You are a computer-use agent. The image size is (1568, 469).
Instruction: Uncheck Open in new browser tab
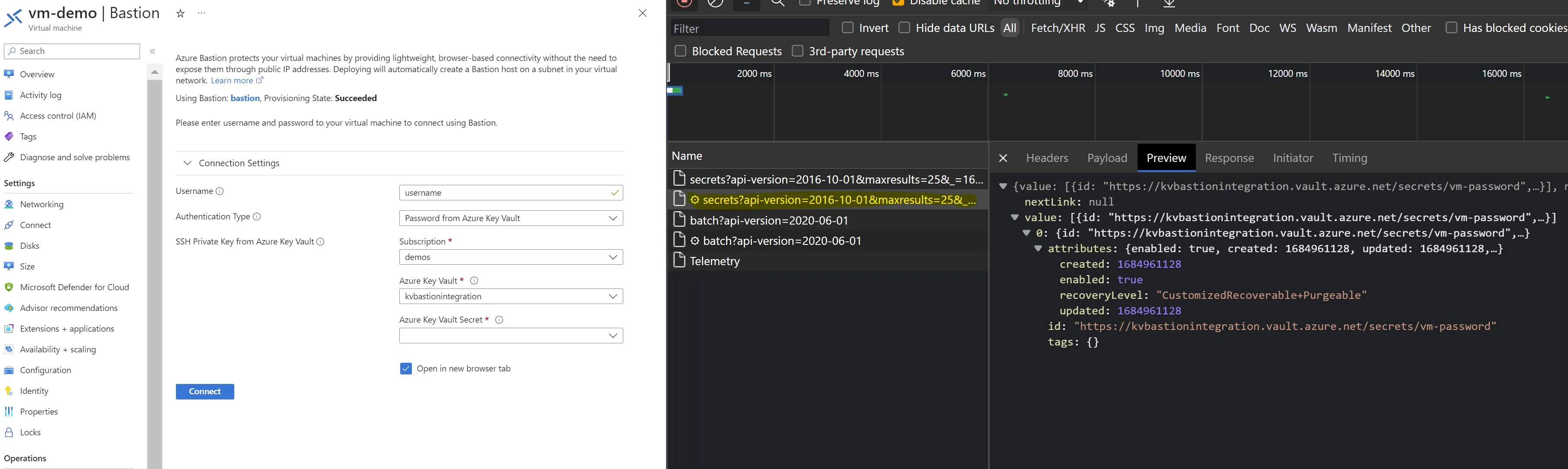[x=406, y=369]
